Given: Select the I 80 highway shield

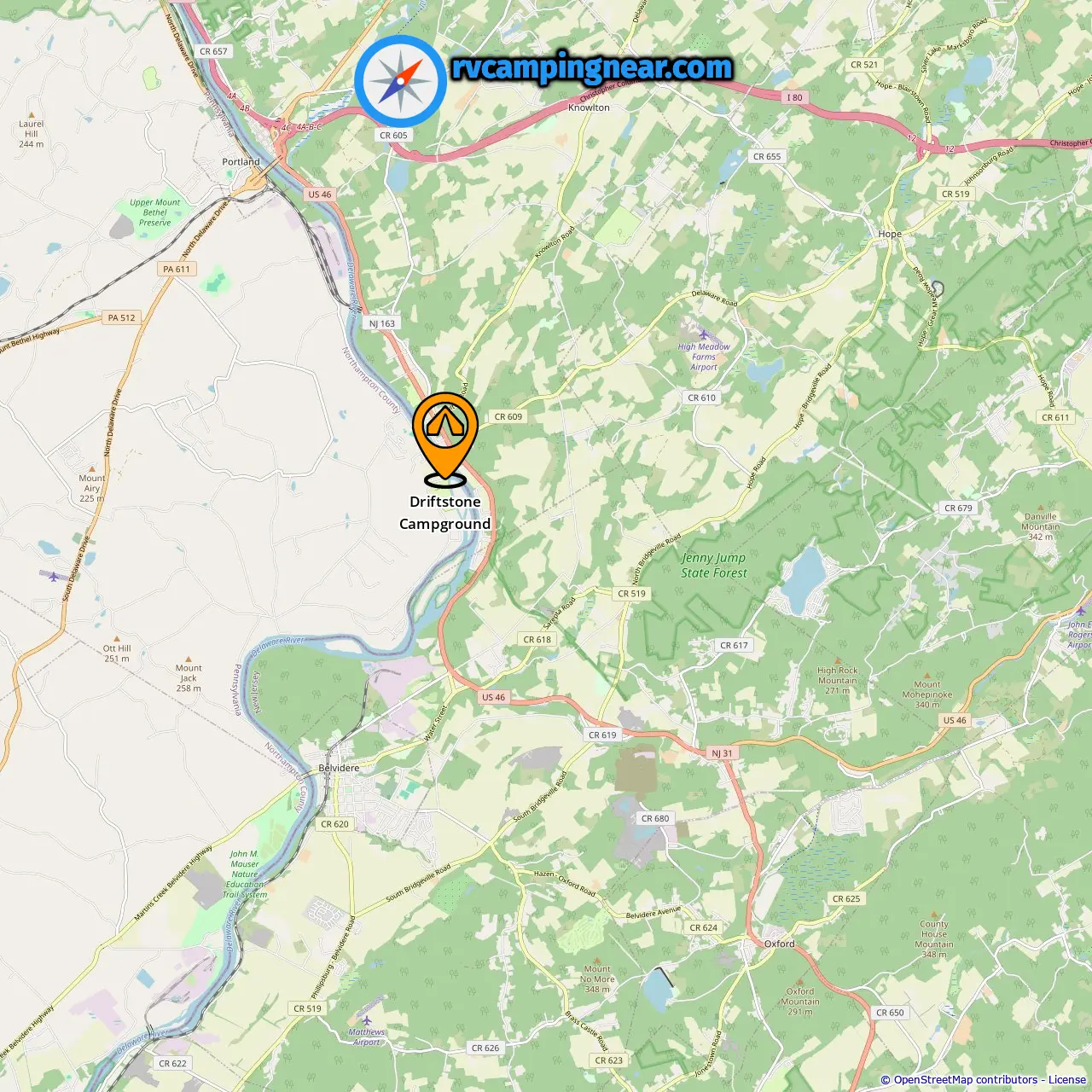Looking at the screenshot, I should click(794, 97).
